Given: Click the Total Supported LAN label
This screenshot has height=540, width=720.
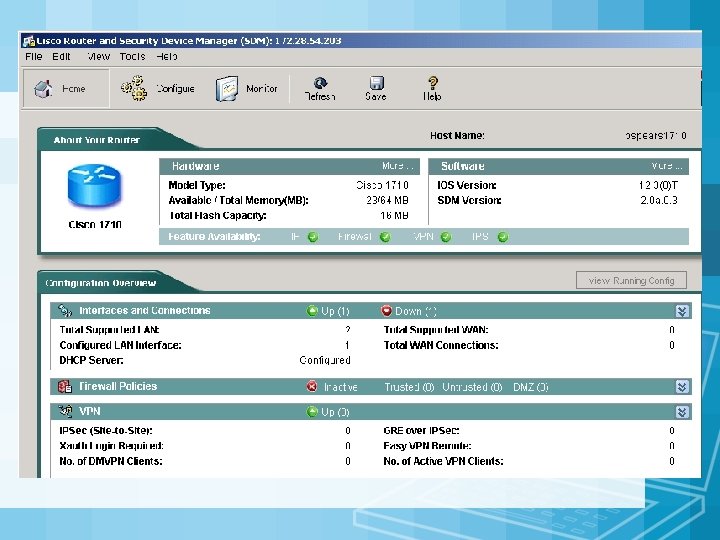Looking at the screenshot, I should pos(109,330).
